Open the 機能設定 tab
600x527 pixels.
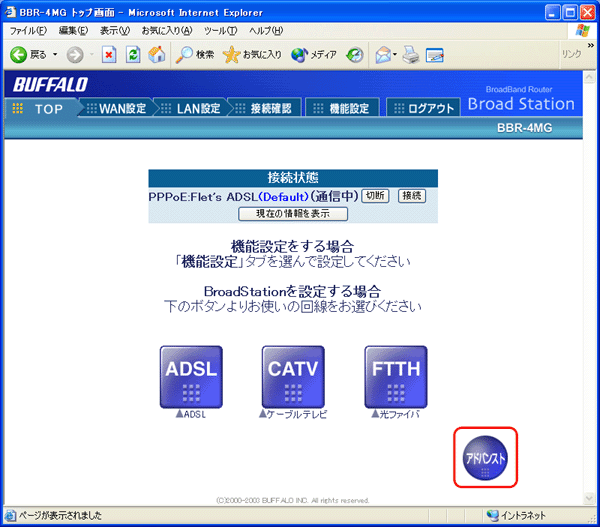point(342,109)
